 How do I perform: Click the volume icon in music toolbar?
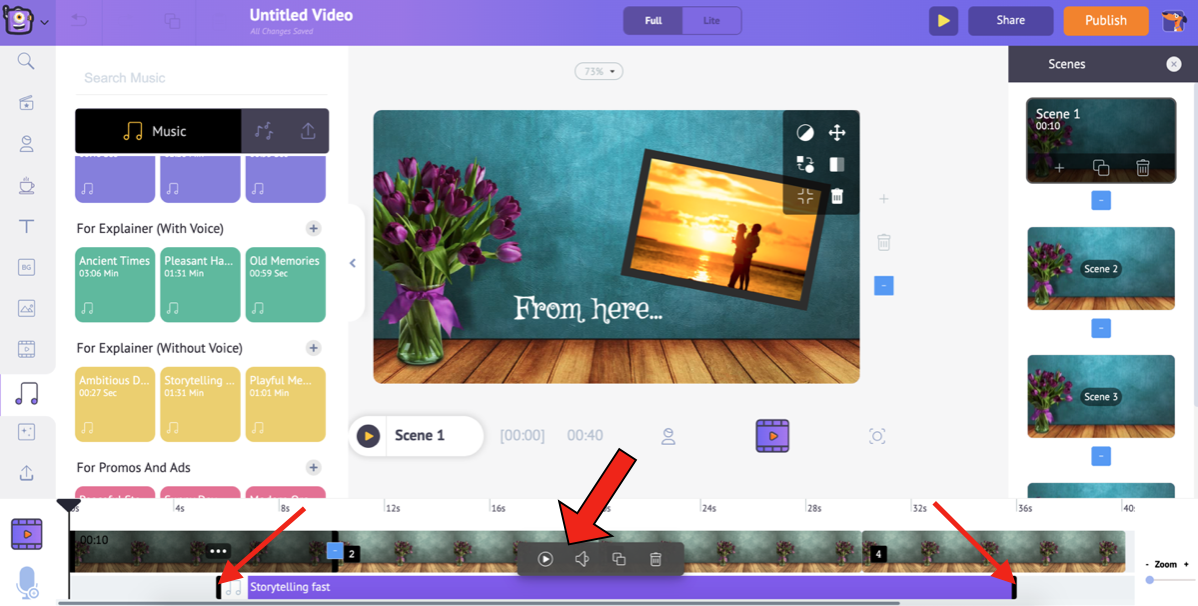[582, 559]
